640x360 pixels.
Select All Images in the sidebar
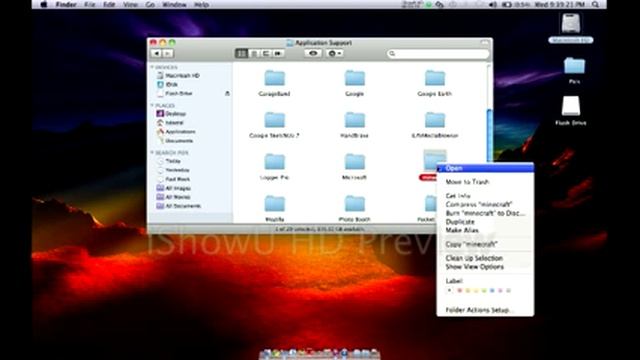[174, 188]
